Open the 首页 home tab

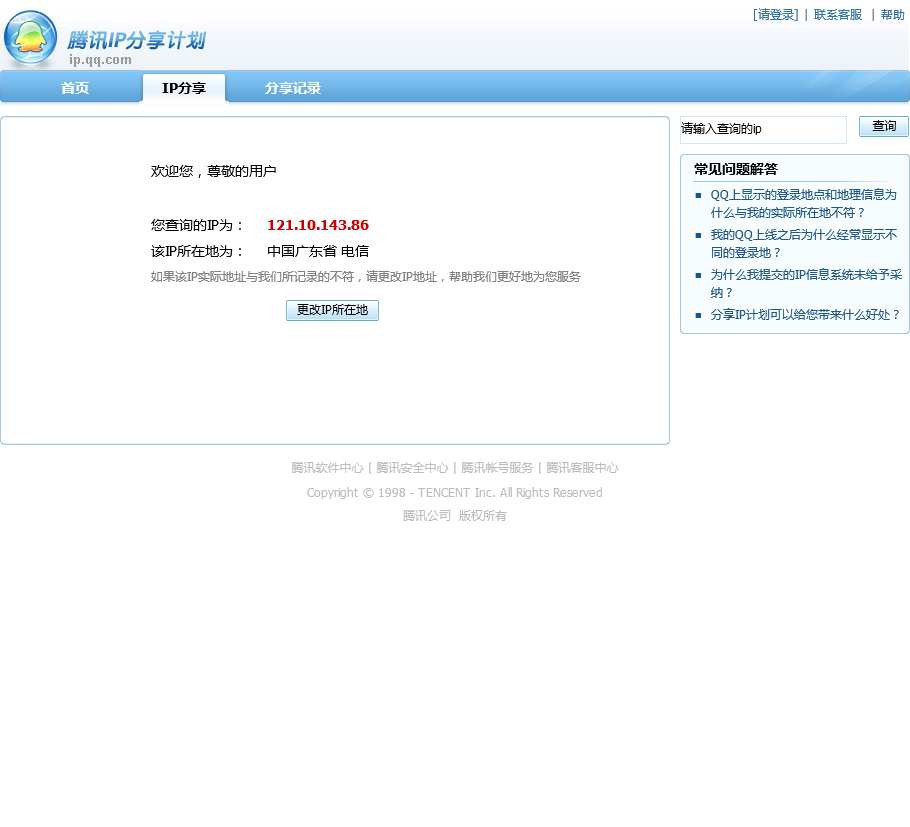(x=75, y=88)
